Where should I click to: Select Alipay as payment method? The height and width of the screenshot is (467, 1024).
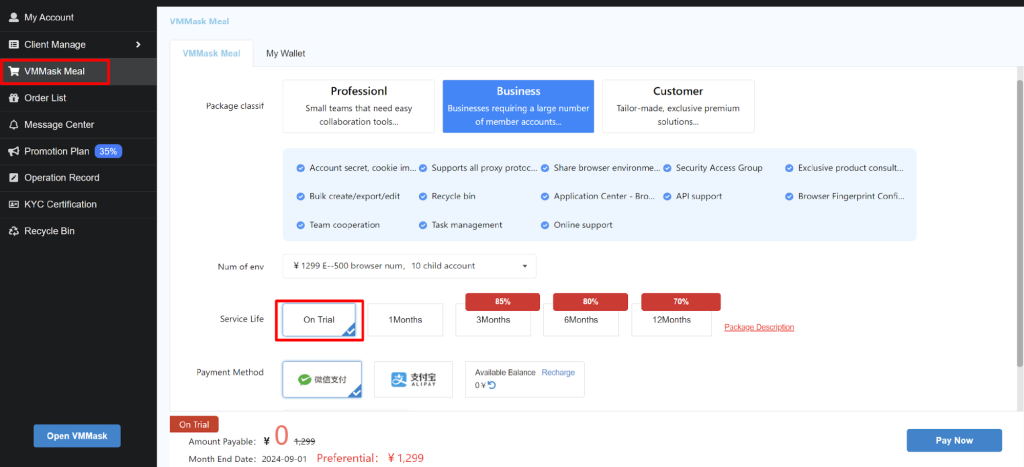(413, 379)
